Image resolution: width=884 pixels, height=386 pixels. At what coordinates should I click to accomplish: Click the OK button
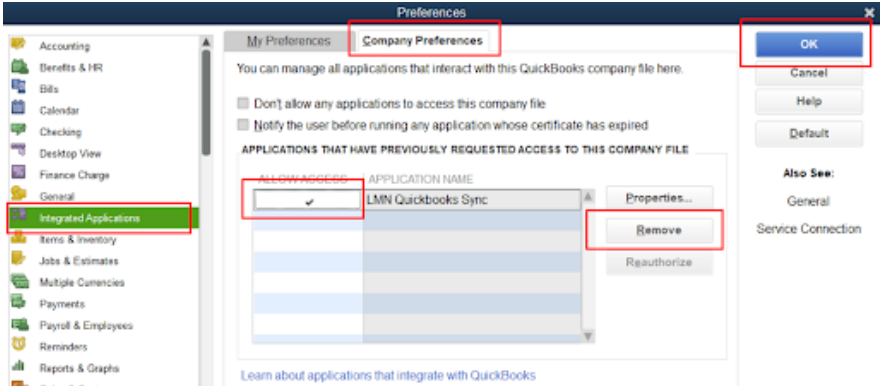pos(809,45)
